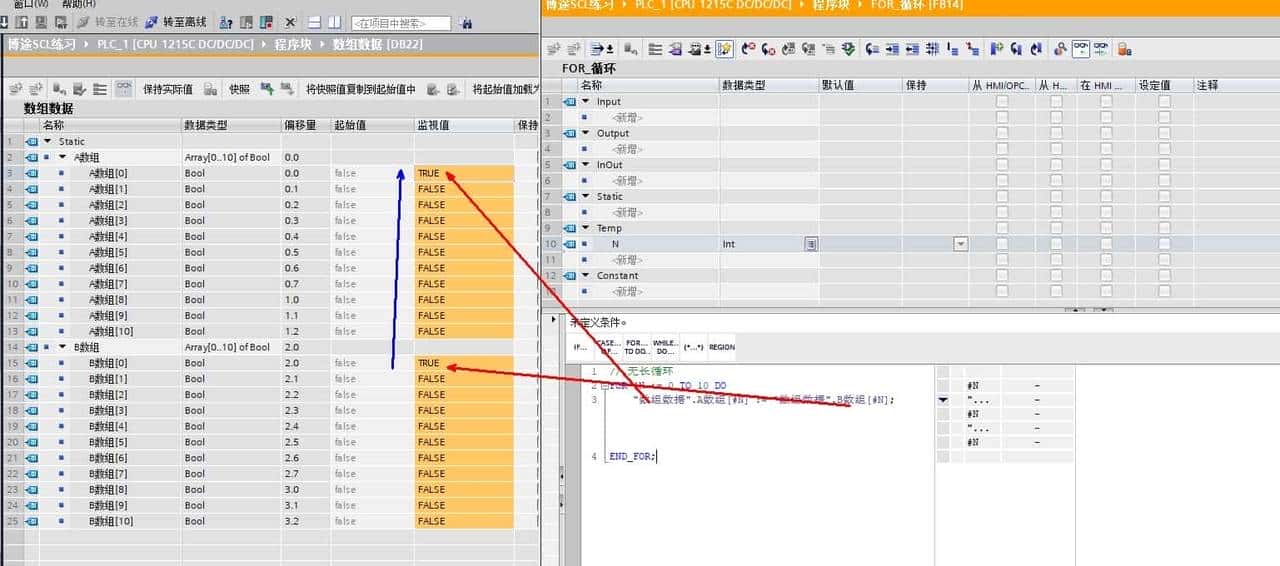Viewport: 1280px width, 566px height.
Task: Click the binoculars search icon
Action: pos(465,22)
